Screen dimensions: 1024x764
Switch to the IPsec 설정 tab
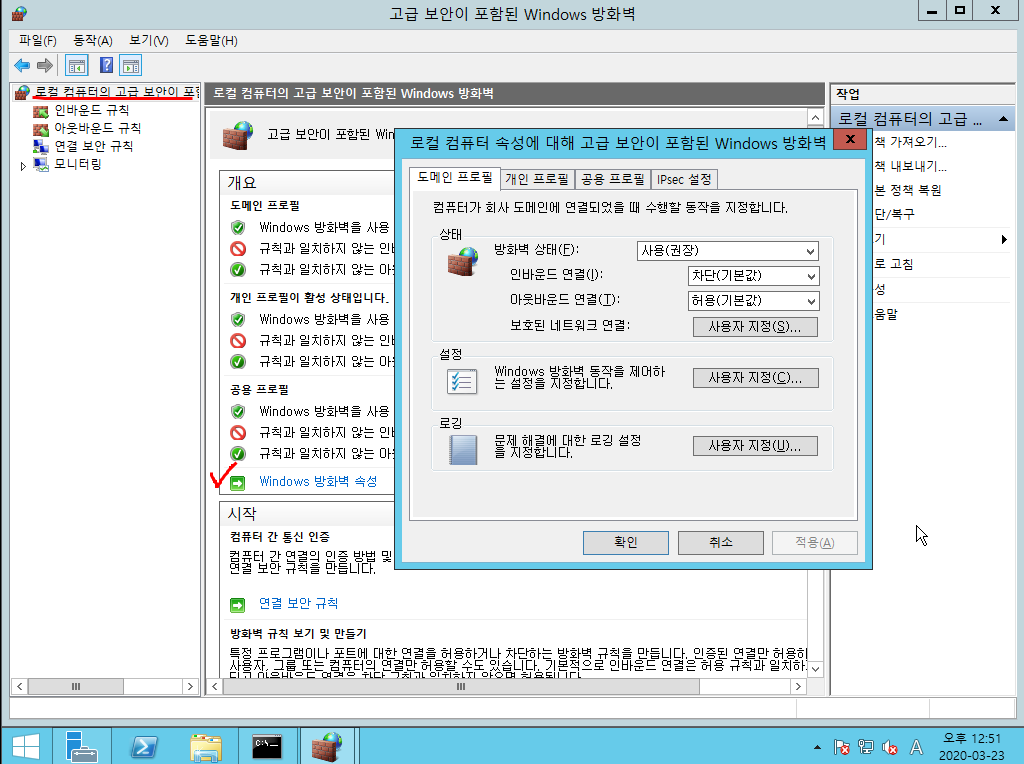pyautogui.click(x=684, y=179)
